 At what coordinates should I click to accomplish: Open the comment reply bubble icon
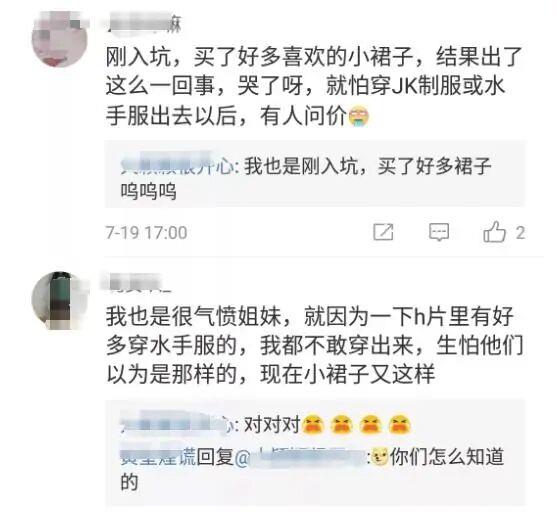pos(439,232)
